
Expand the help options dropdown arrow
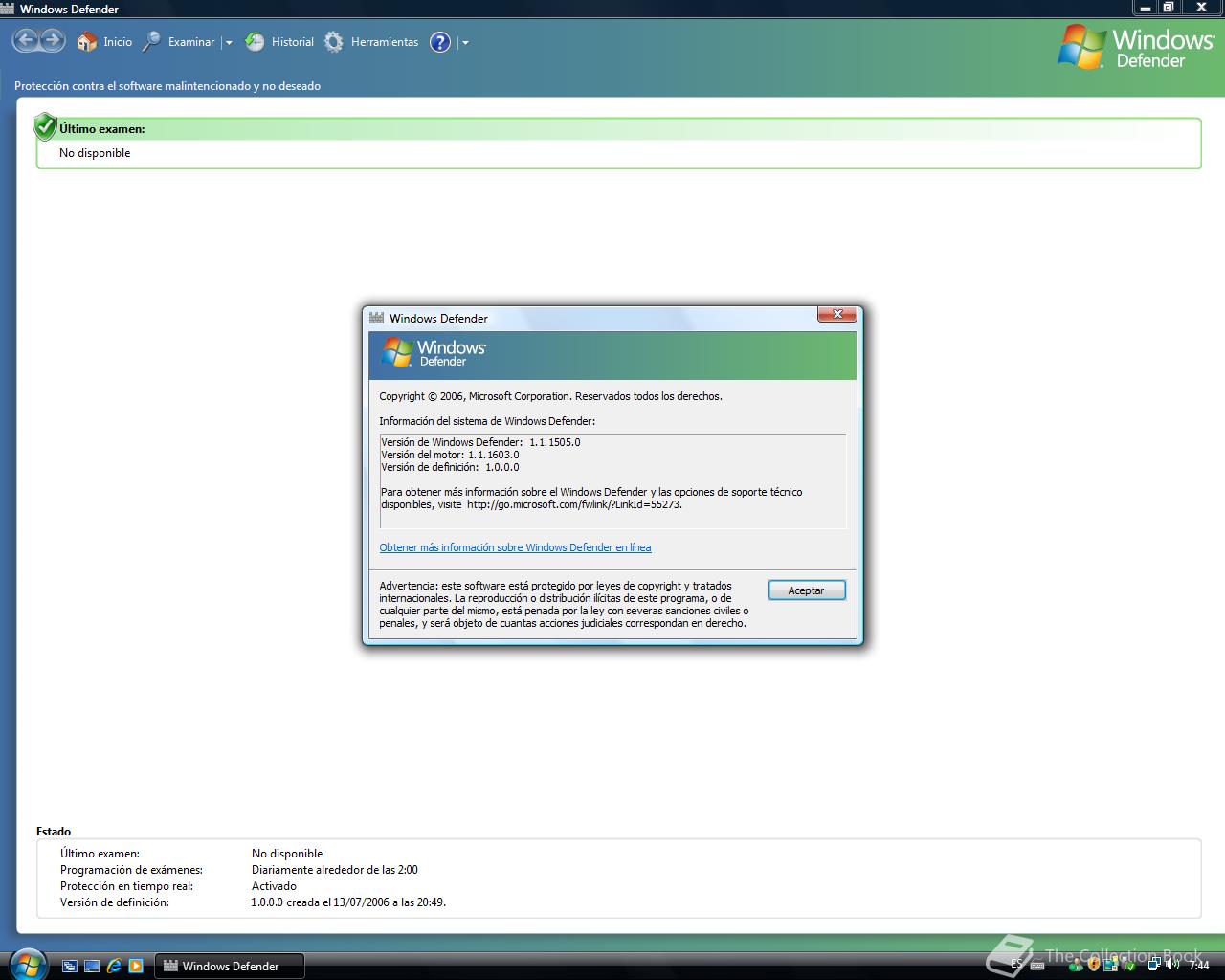tap(465, 43)
